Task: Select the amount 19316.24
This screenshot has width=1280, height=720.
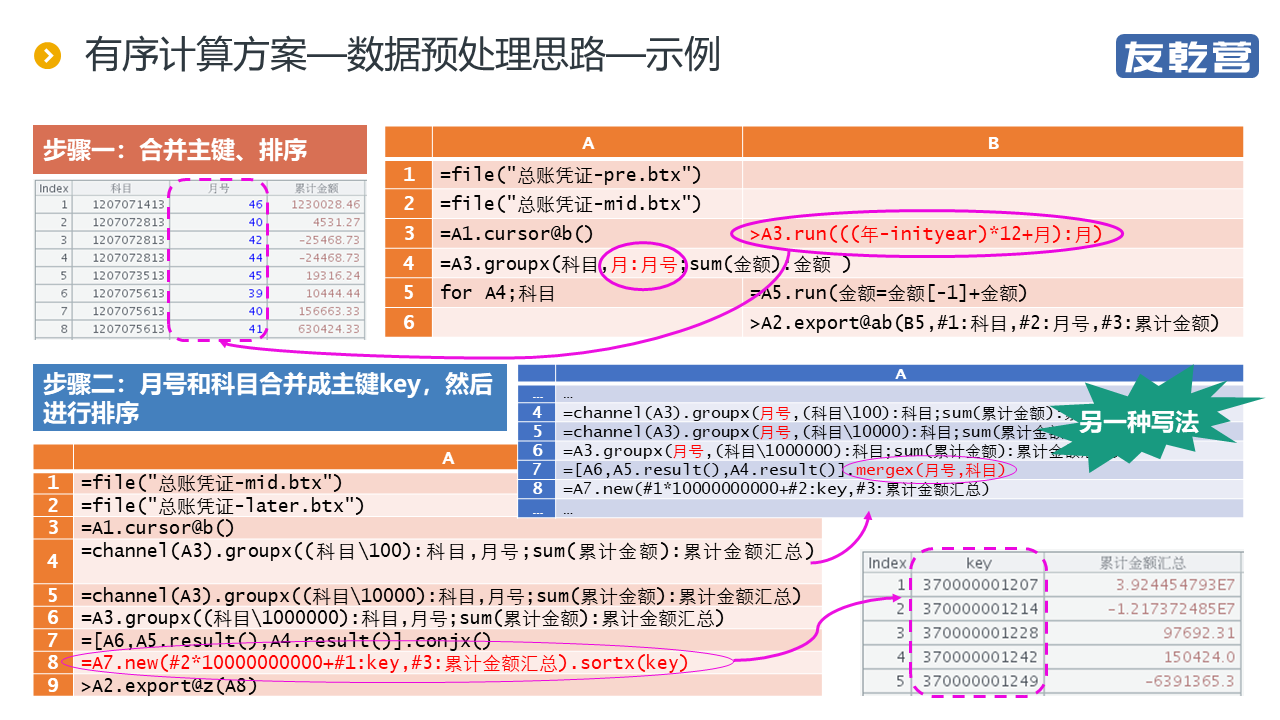Action: [333, 275]
